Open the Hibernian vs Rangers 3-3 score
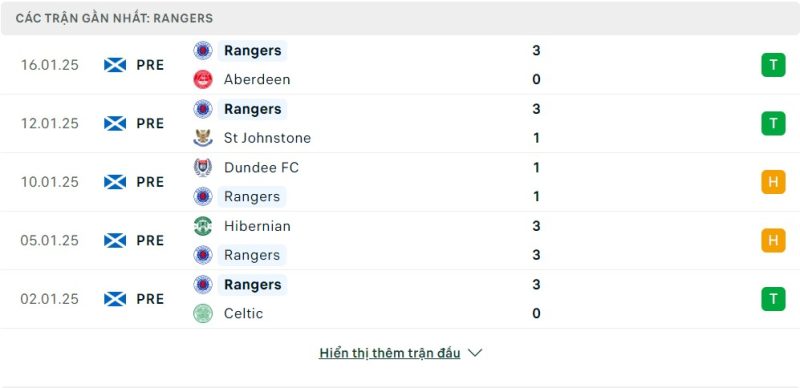 pyautogui.click(x=536, y=240)
